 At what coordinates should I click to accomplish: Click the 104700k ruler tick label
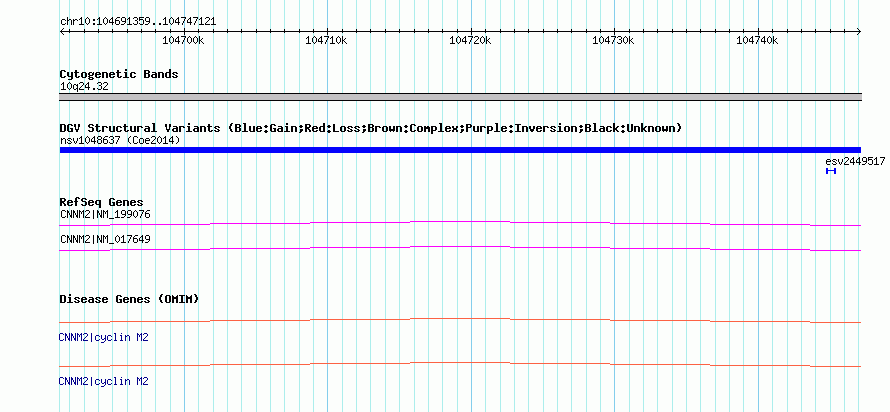coord(182,41)
